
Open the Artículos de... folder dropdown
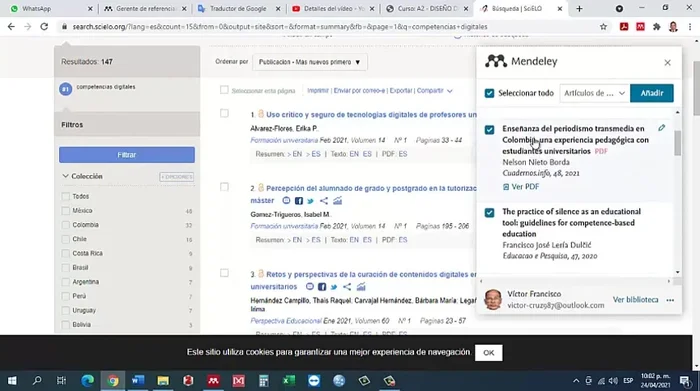point(594,93)
